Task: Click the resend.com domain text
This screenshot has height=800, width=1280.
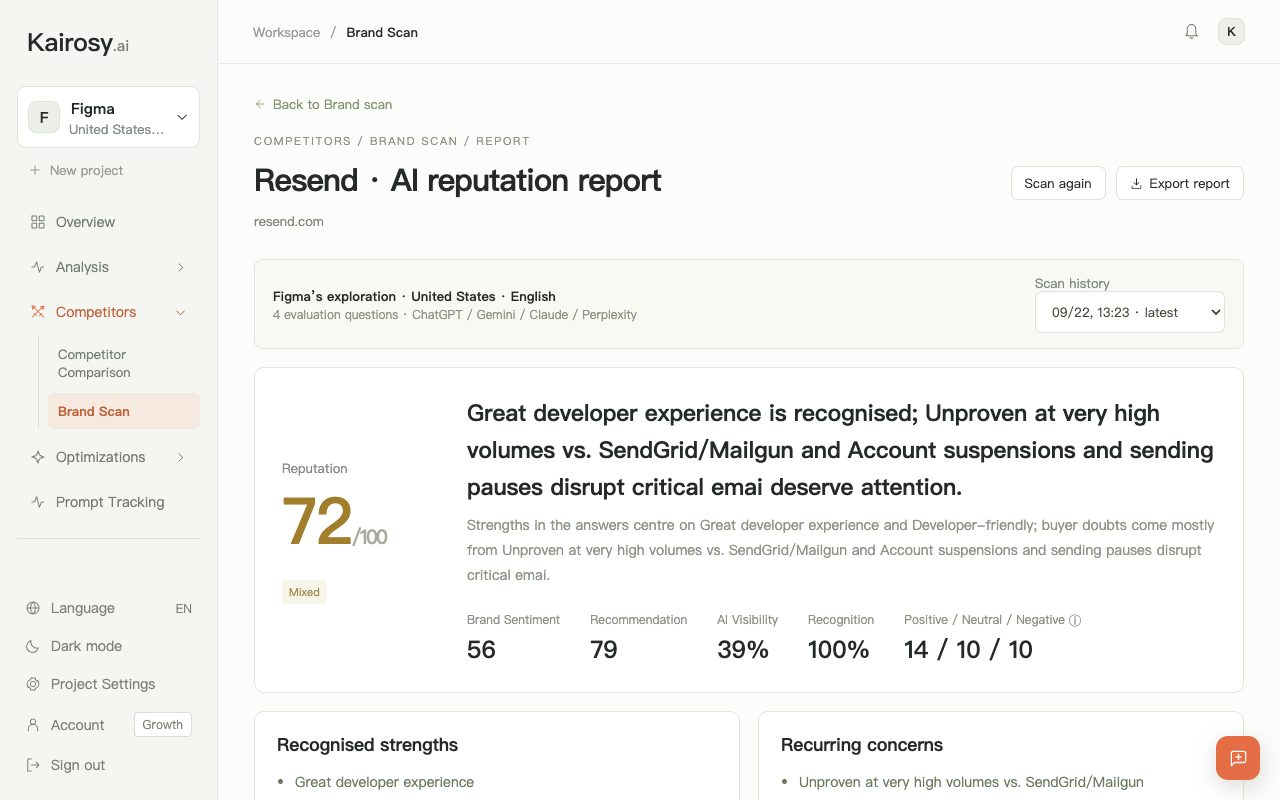Action: 289,221
